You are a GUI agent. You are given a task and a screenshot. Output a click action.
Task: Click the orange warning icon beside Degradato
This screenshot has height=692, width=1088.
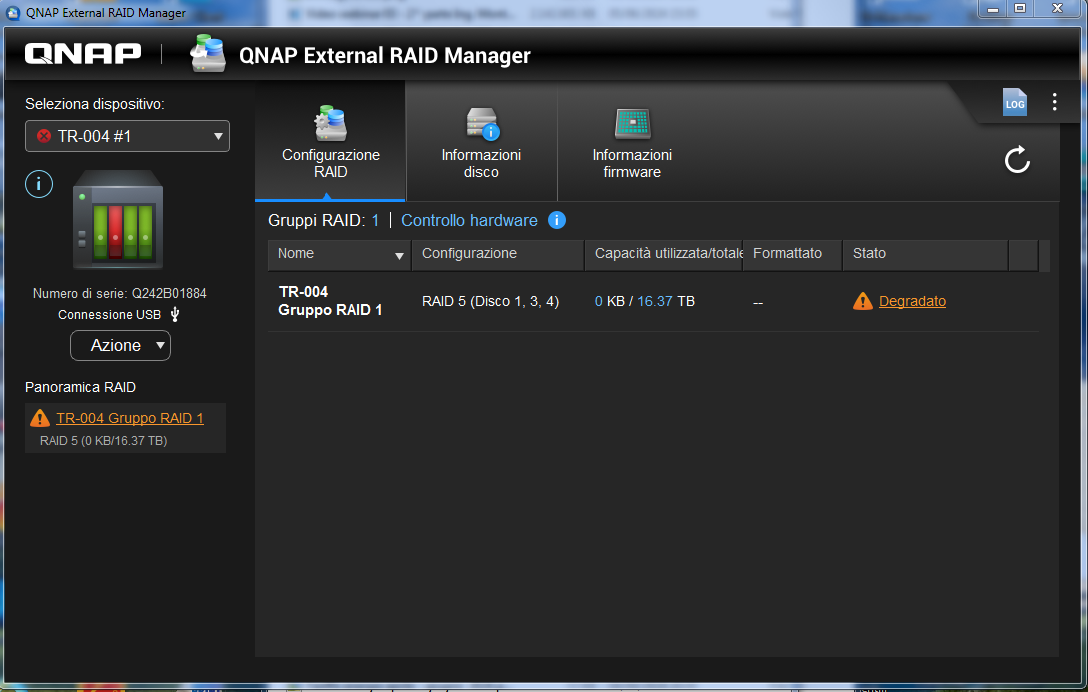pos(862,301)
